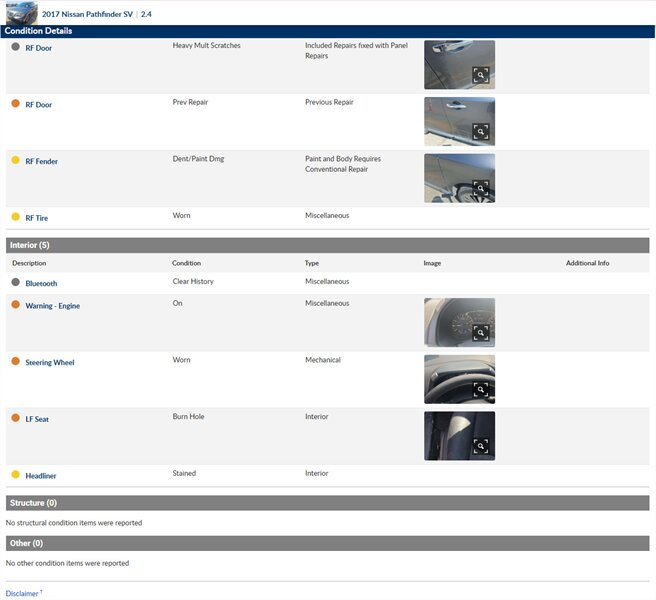The image size is (656, 600).
Task: Click the Condition column header in Interior table
Action: 187,263
